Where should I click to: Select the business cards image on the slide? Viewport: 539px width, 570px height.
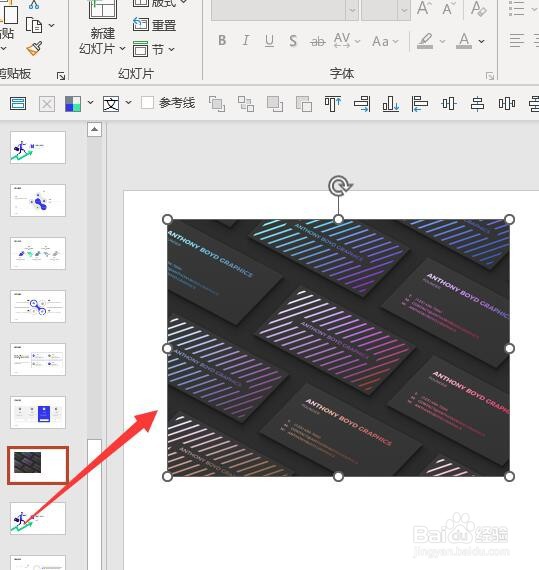pyautogui.click(x=338, y=348)
